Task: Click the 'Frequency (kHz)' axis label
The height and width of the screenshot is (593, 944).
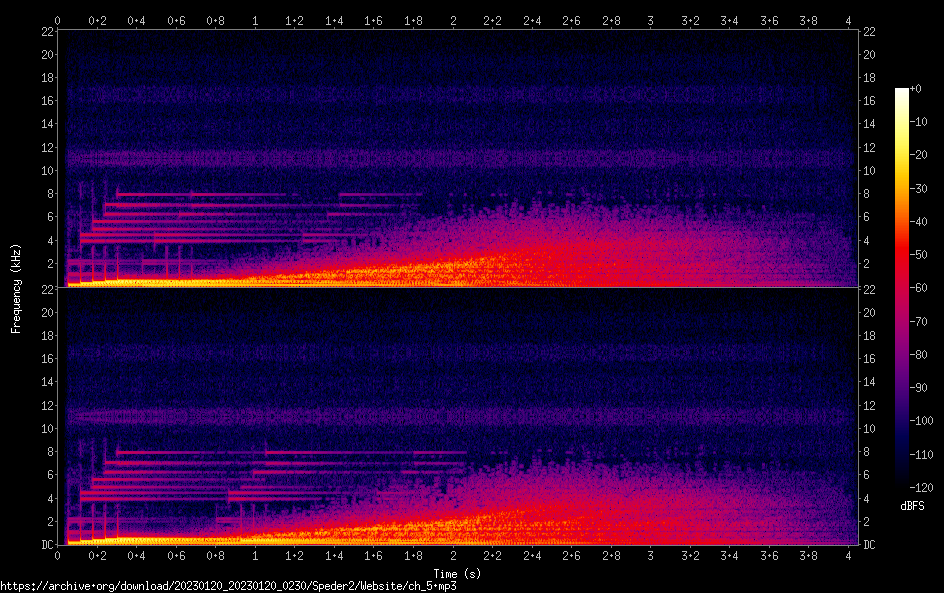Action: tap(16, 288)
